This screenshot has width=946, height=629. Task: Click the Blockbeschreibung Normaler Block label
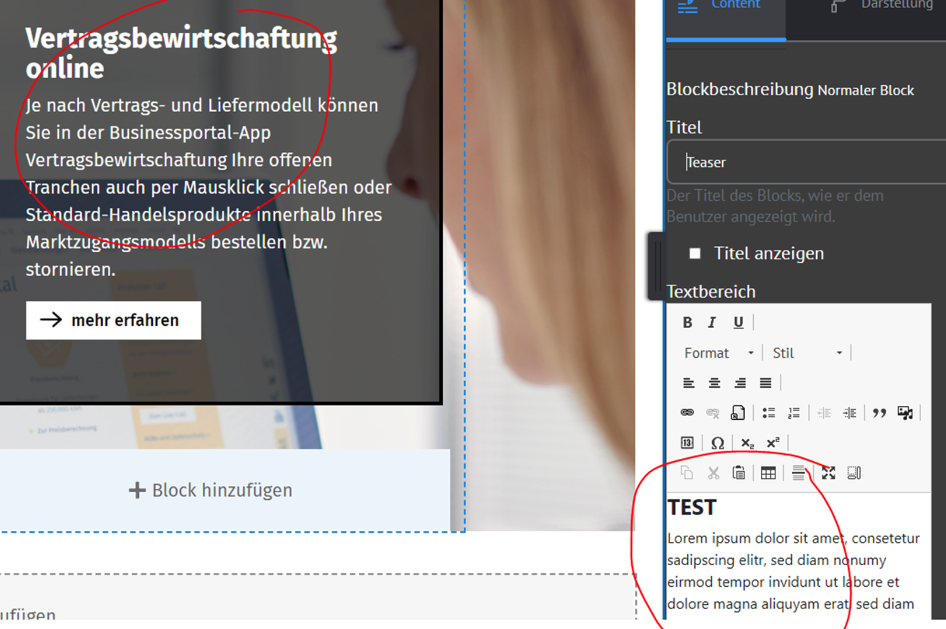[x=790, y=90]
